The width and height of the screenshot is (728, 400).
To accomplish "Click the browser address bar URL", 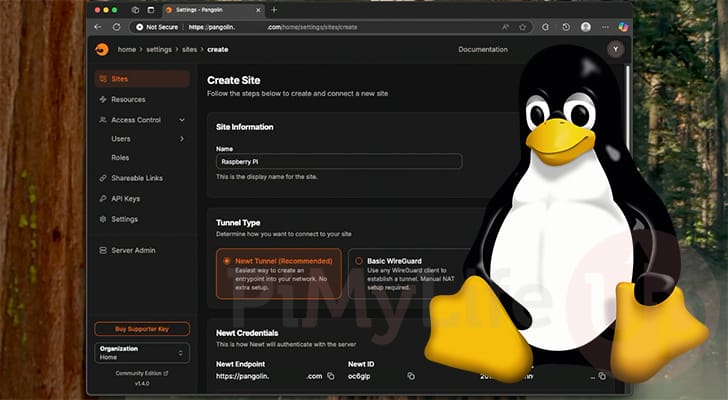I will pyautogui.click(x=273, y=27).
